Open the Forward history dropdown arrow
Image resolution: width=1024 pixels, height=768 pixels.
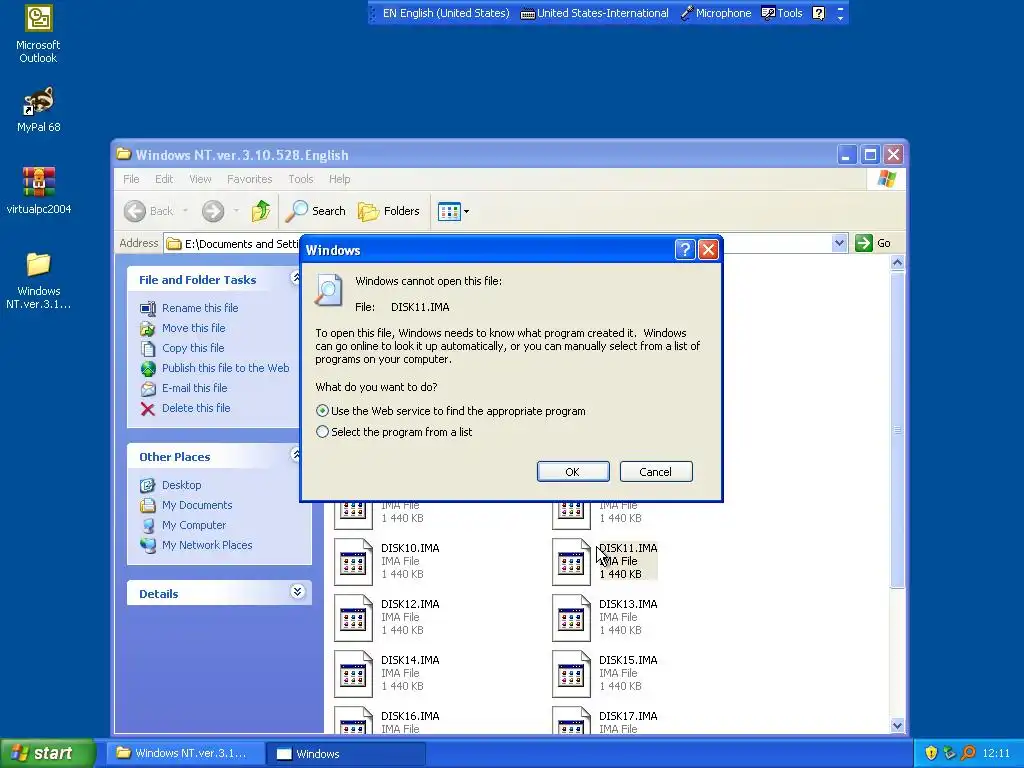click(236, 211)
